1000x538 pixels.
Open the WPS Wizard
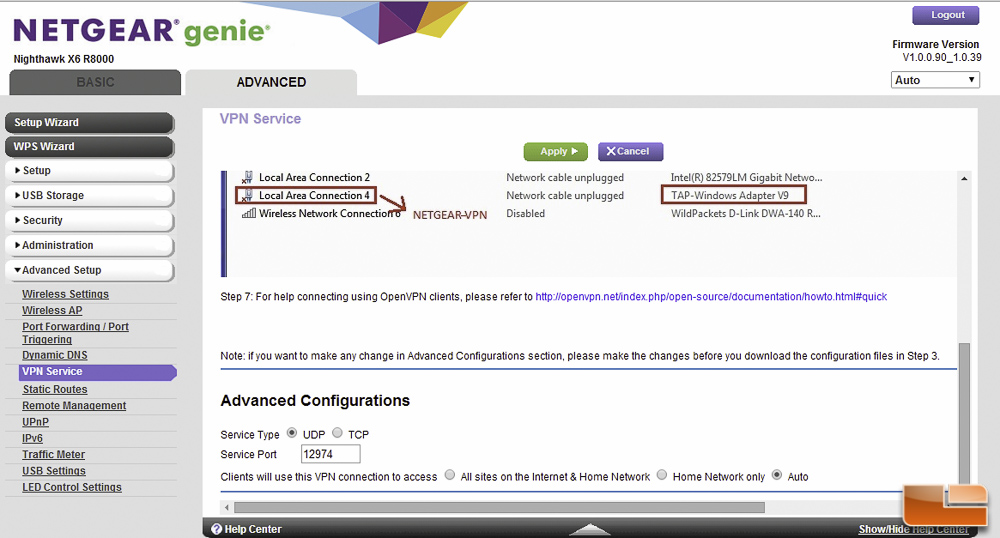89,147
